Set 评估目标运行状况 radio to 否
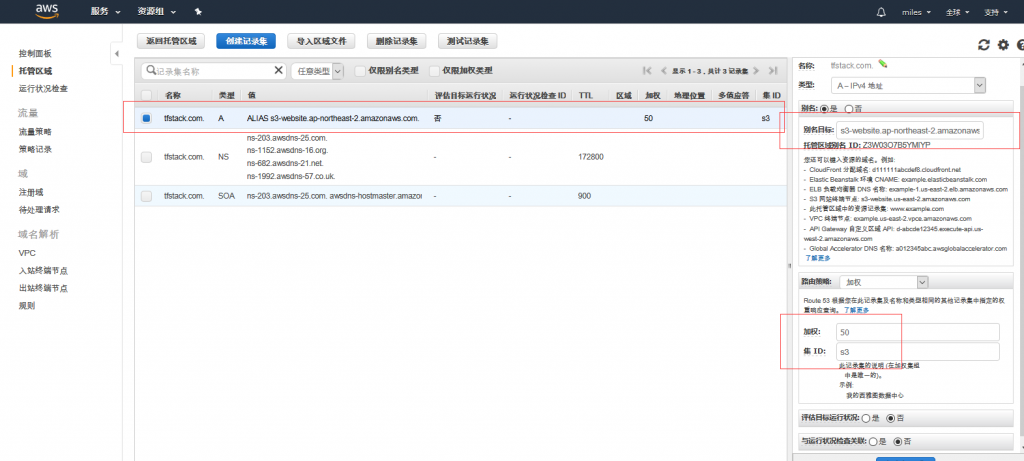This screenshot has width=1024, height=461. pos(891,418)
